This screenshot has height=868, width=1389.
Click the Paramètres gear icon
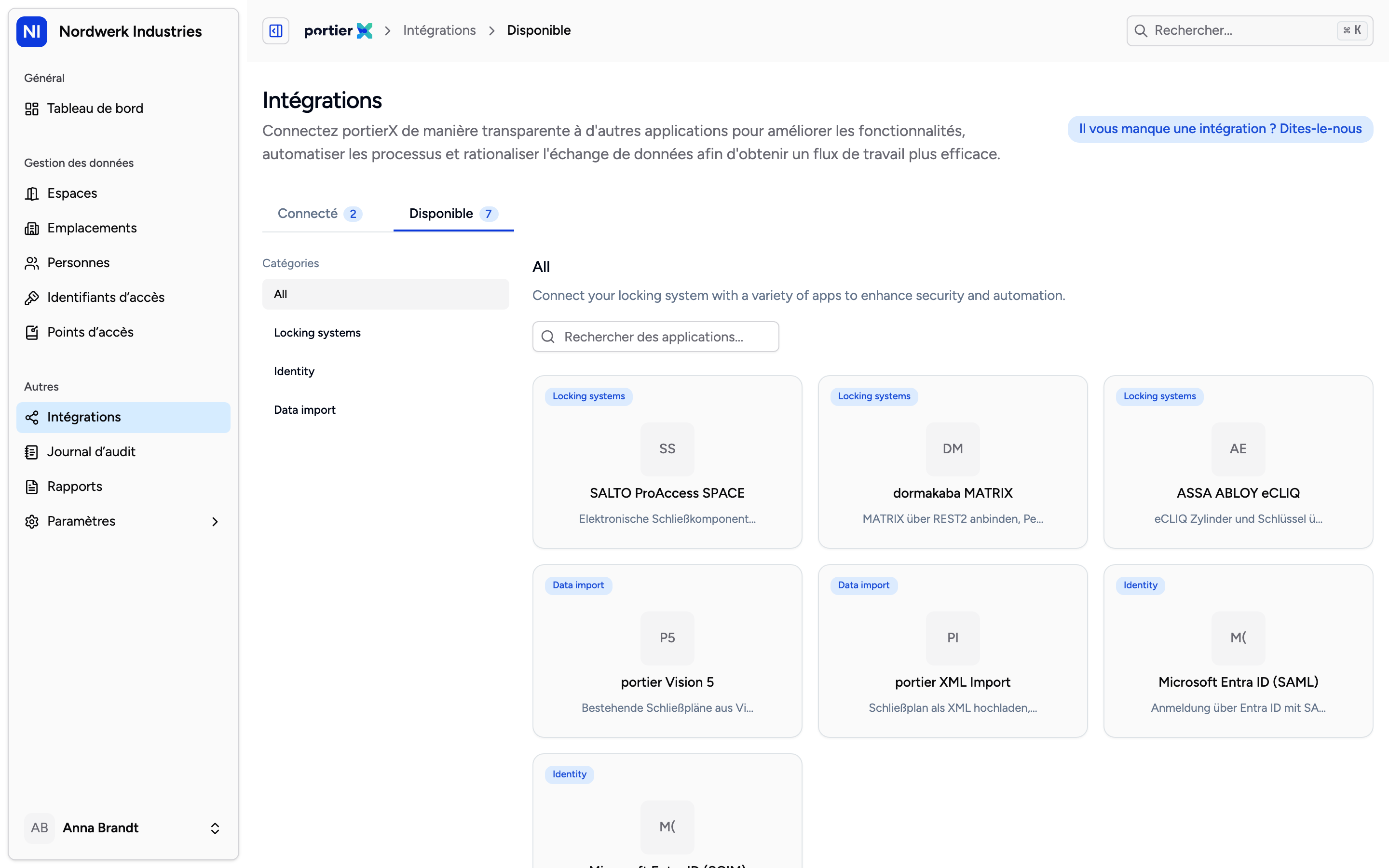tap(31, 521)
